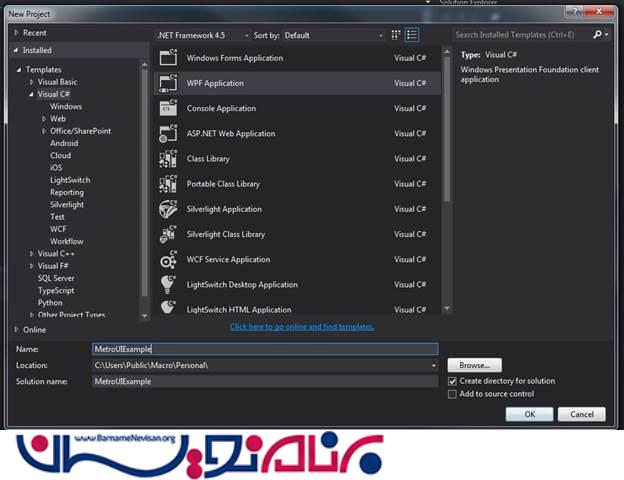Click the template list scroll-down arrow
The image size is (624, 480).
[447, 308]
